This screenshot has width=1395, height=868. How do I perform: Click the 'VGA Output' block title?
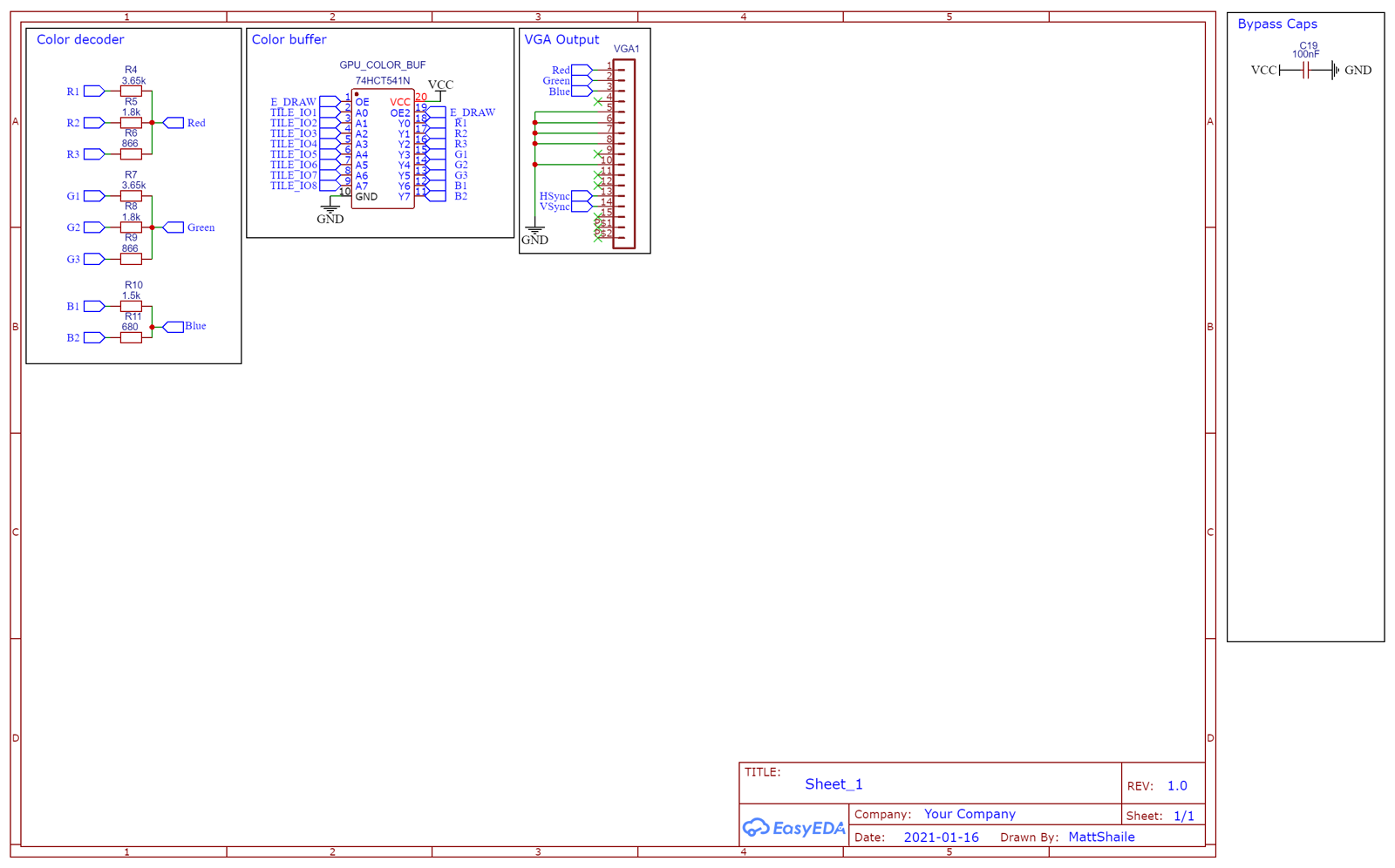click(x=561, y=39)
